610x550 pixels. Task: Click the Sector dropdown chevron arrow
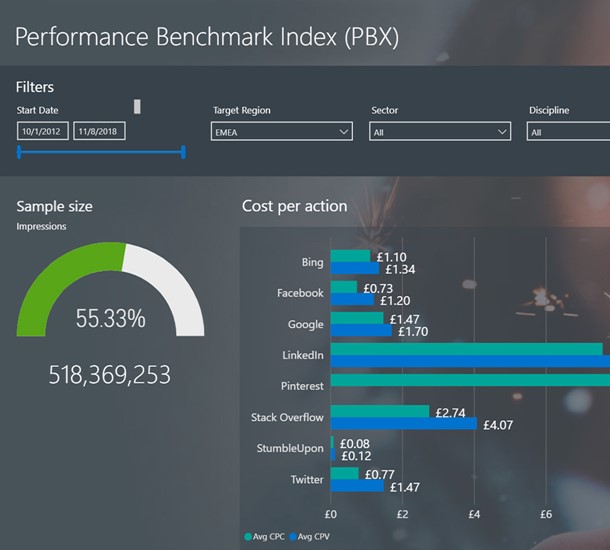tap(502, 132)
